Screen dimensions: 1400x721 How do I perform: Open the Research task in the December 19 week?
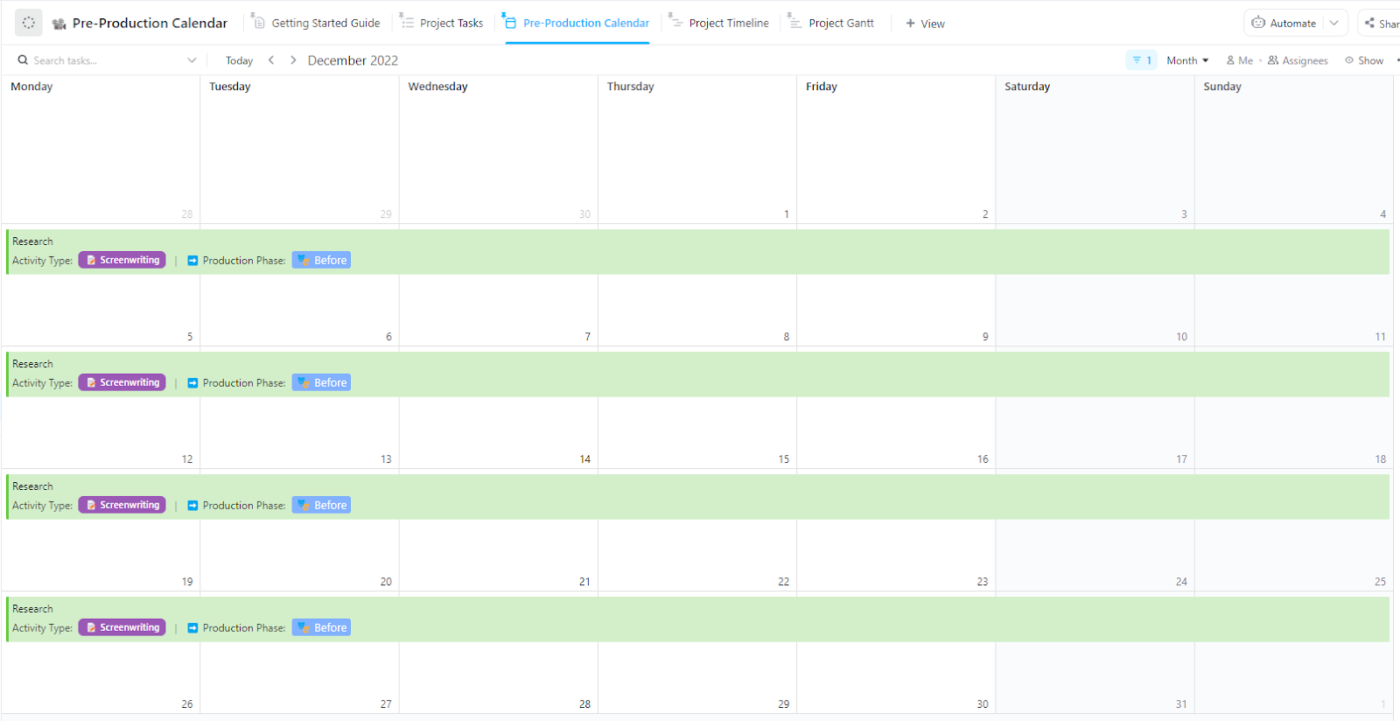698,497
